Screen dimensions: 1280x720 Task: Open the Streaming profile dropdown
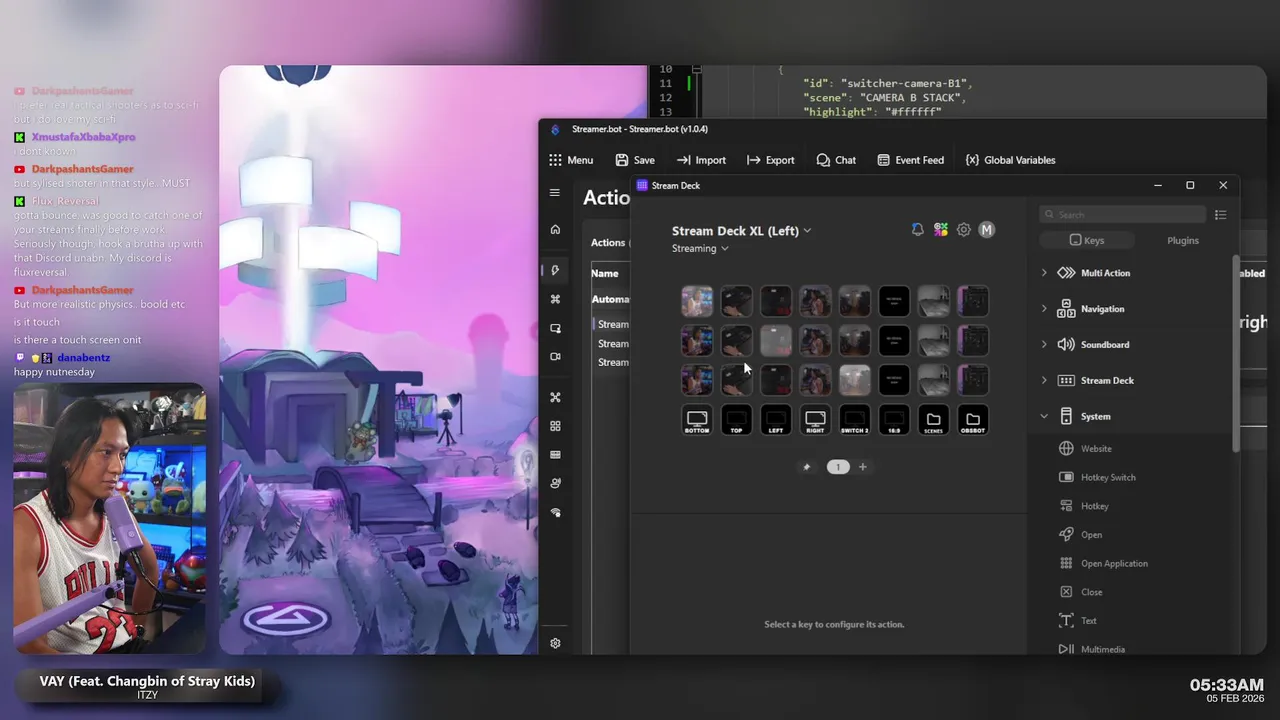700,248
